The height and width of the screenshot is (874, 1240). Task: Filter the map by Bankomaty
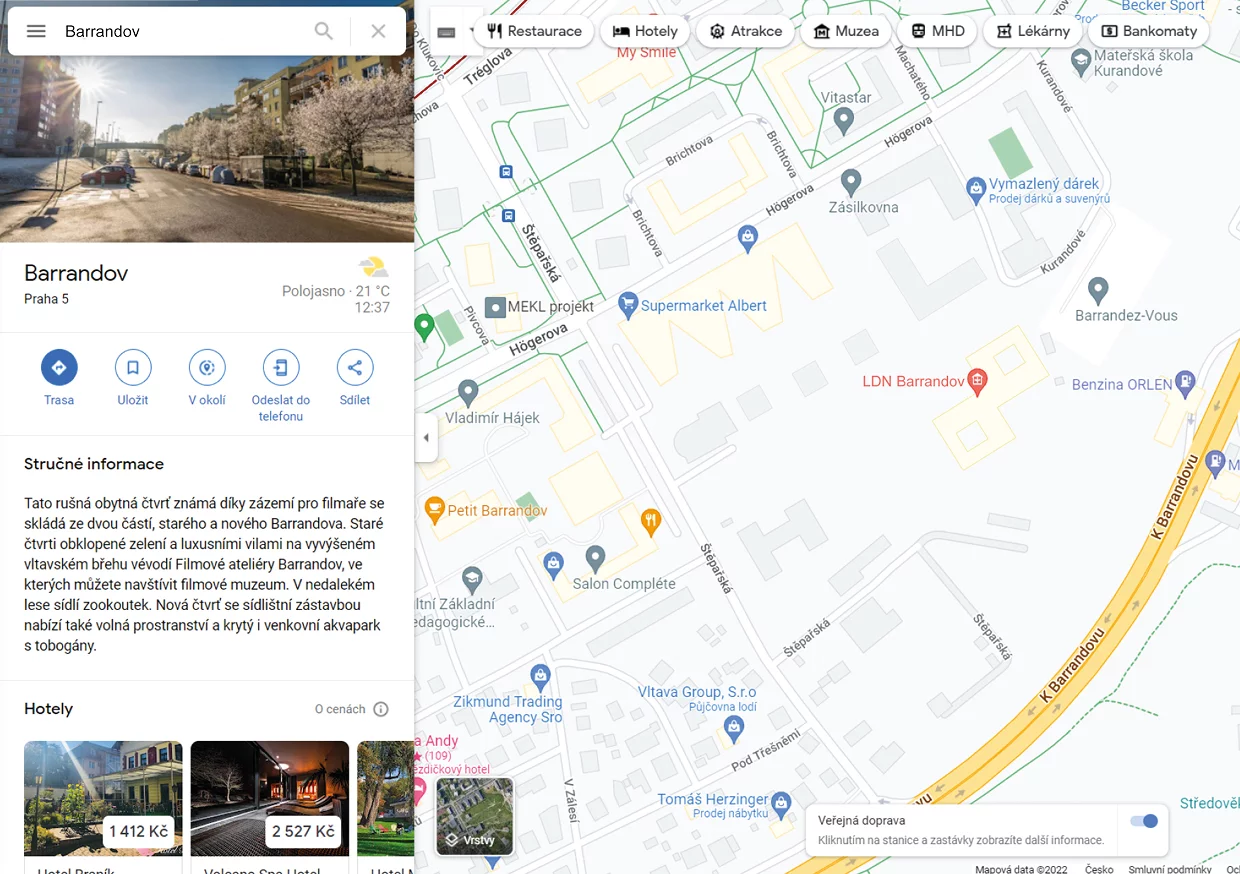click(1148, 31)
